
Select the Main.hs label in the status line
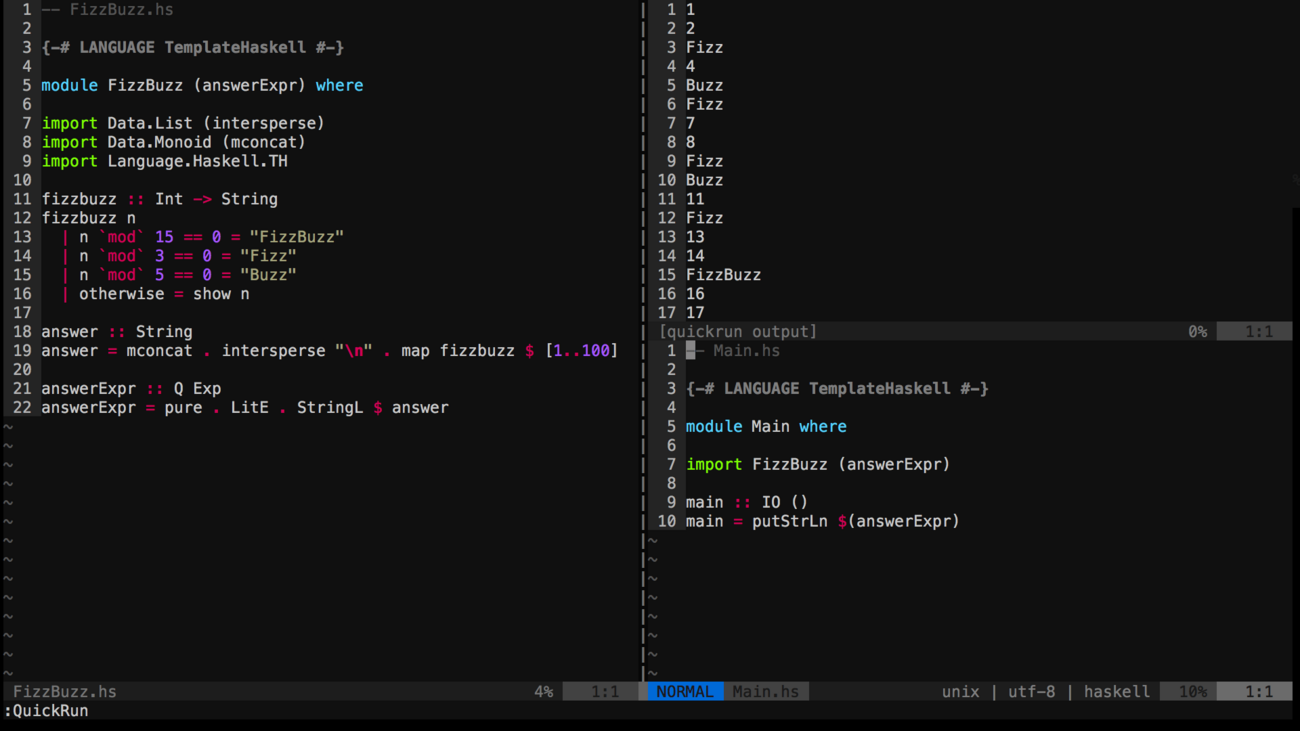click(765, 691)
